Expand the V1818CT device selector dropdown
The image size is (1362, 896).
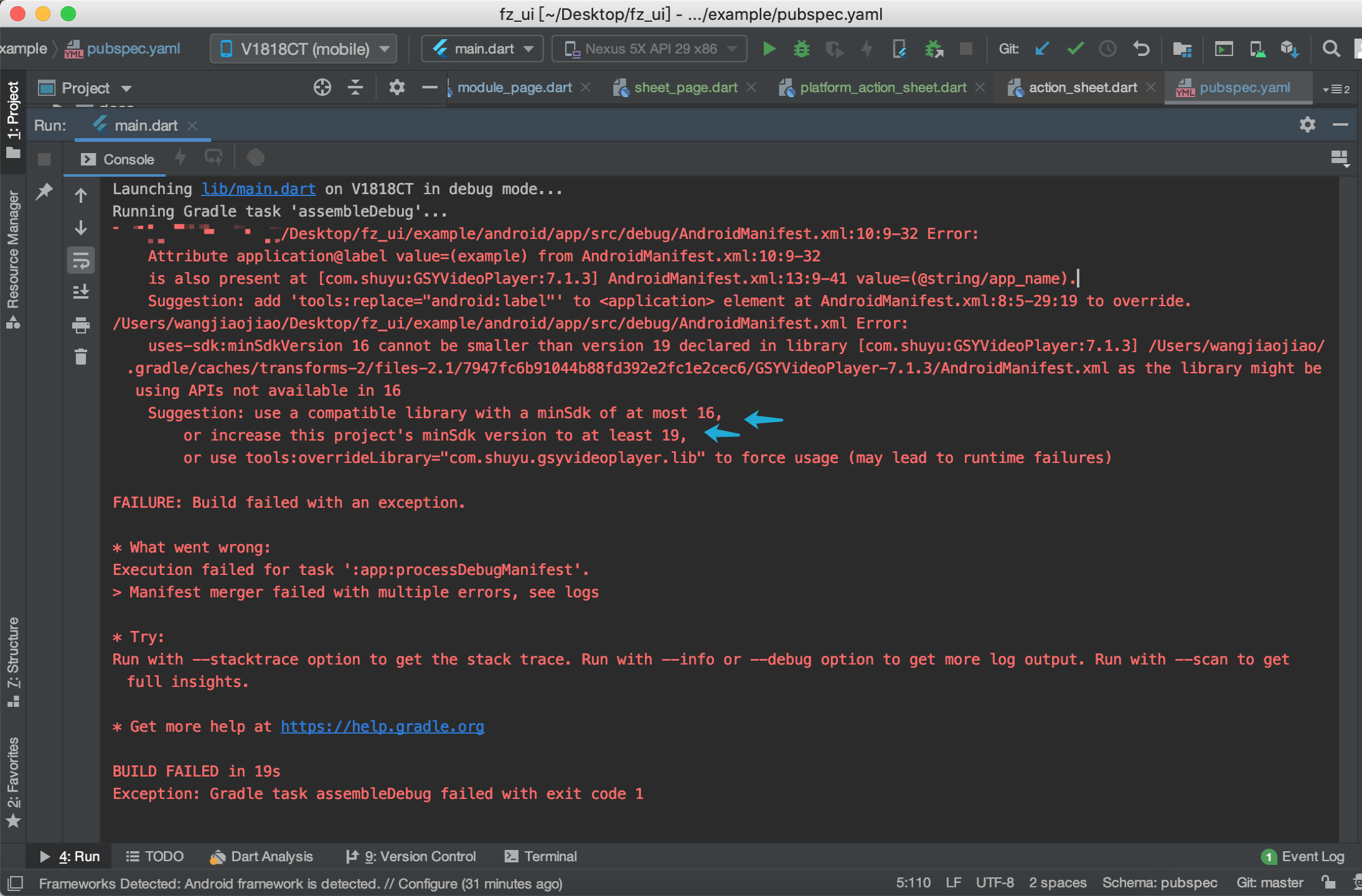[x=304, y=49]
